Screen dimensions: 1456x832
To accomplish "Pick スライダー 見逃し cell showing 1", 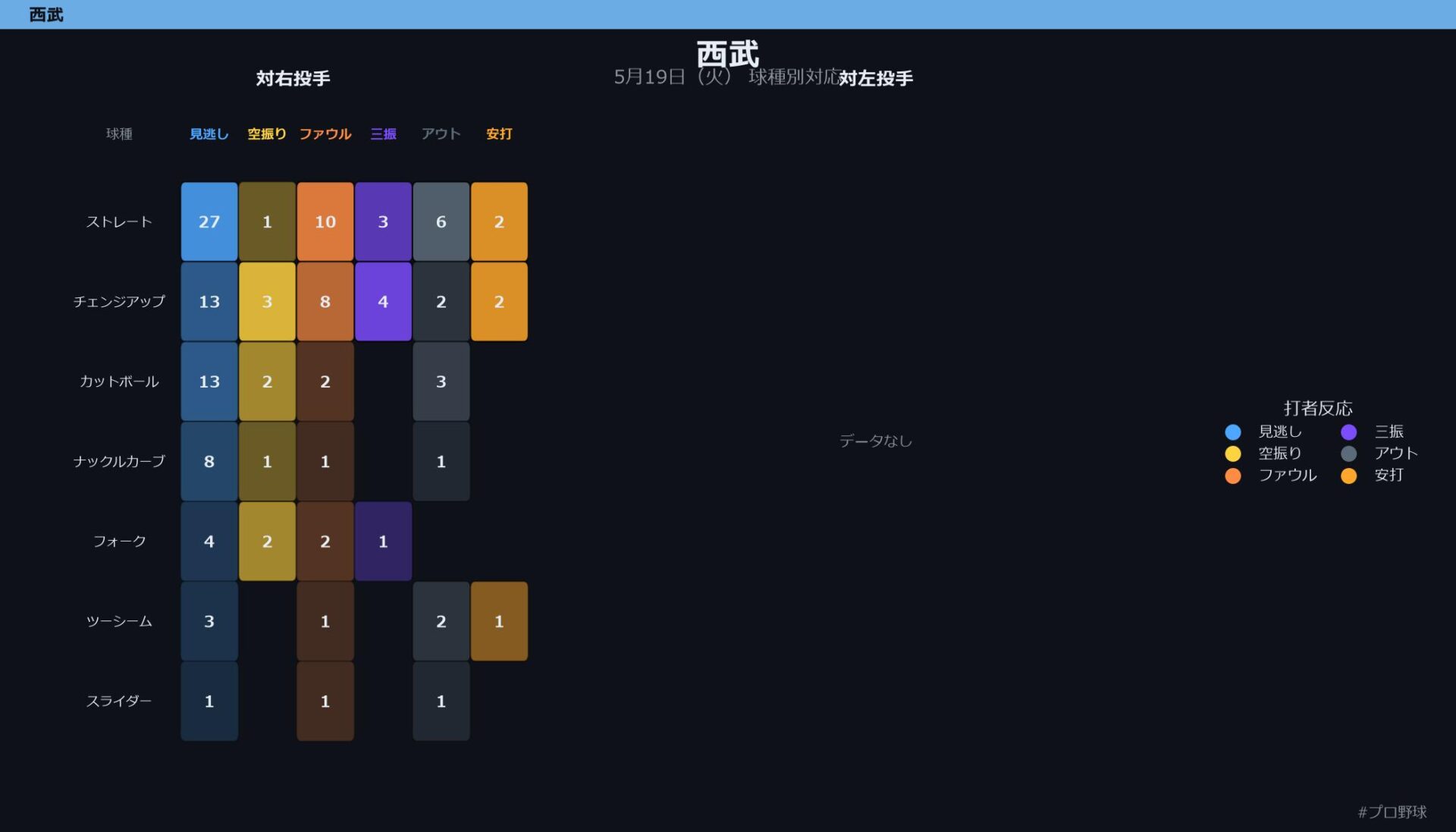I will point(209,702).
